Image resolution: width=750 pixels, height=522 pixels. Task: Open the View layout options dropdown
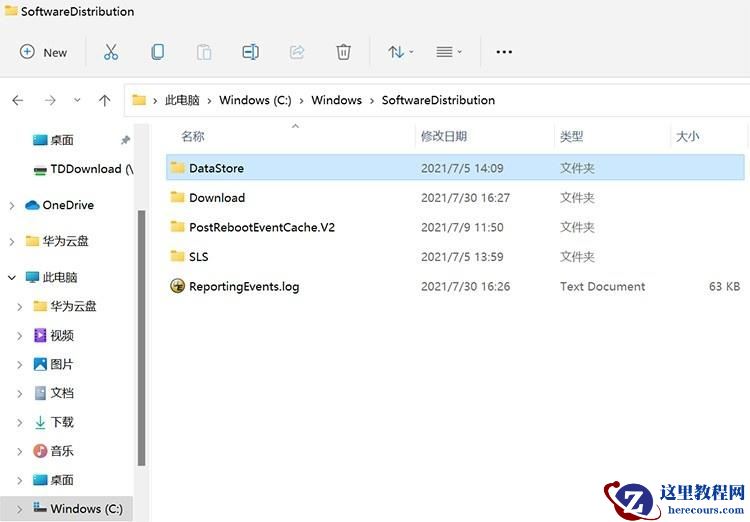tap(449, 52)
